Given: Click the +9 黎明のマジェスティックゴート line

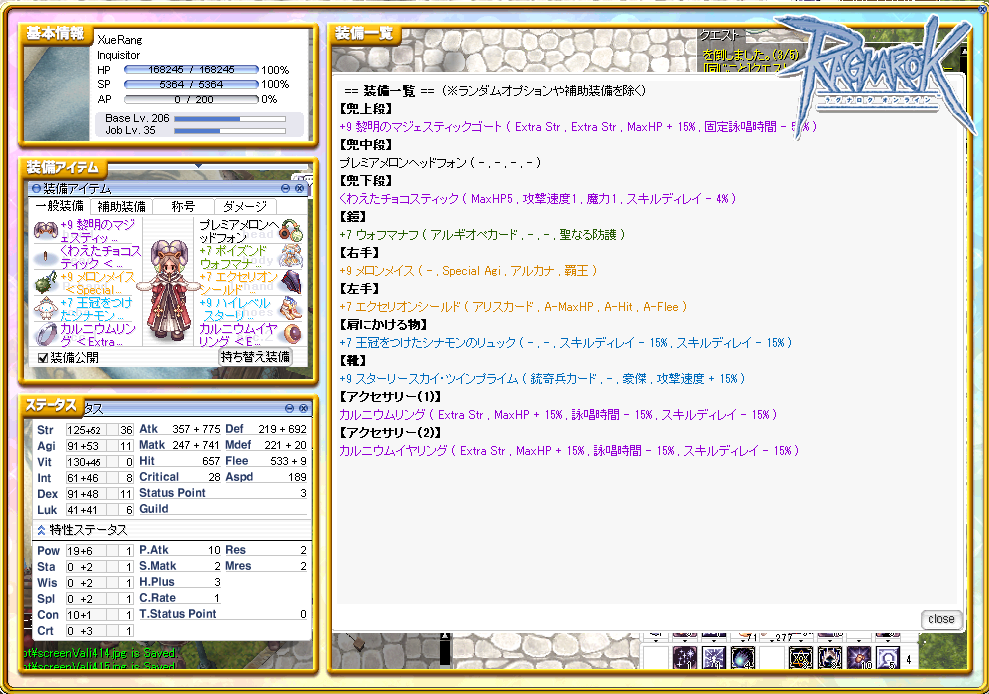Looking at the screenshot, I should [x=578, y=126].
